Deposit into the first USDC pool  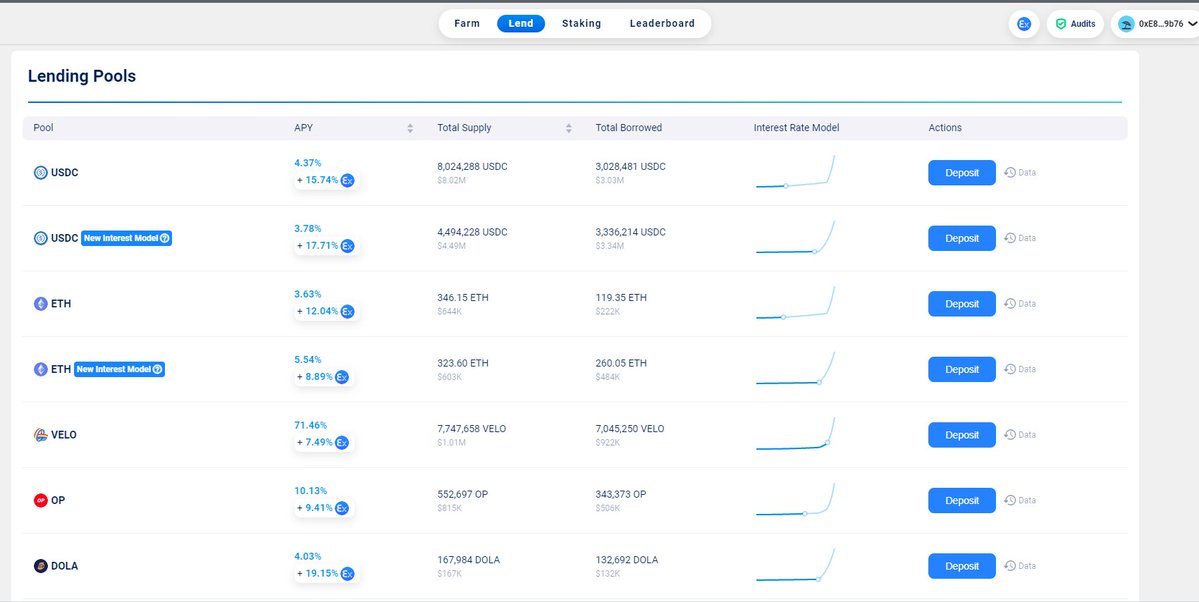pyautogui.click(x=961, y=173)
